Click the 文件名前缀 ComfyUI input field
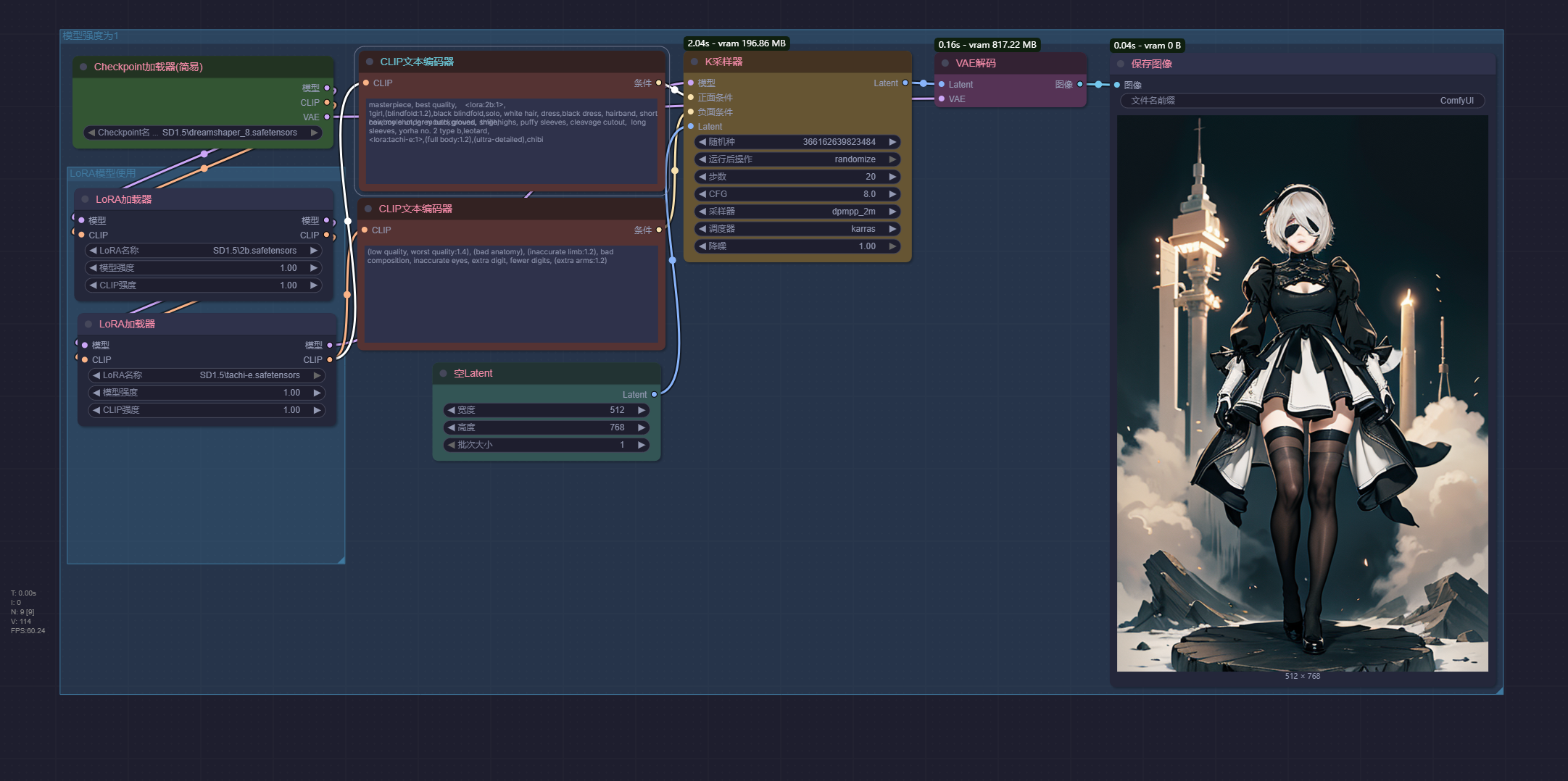Viewport: 1568px width, 781px height. click(x=1302, y=101)
